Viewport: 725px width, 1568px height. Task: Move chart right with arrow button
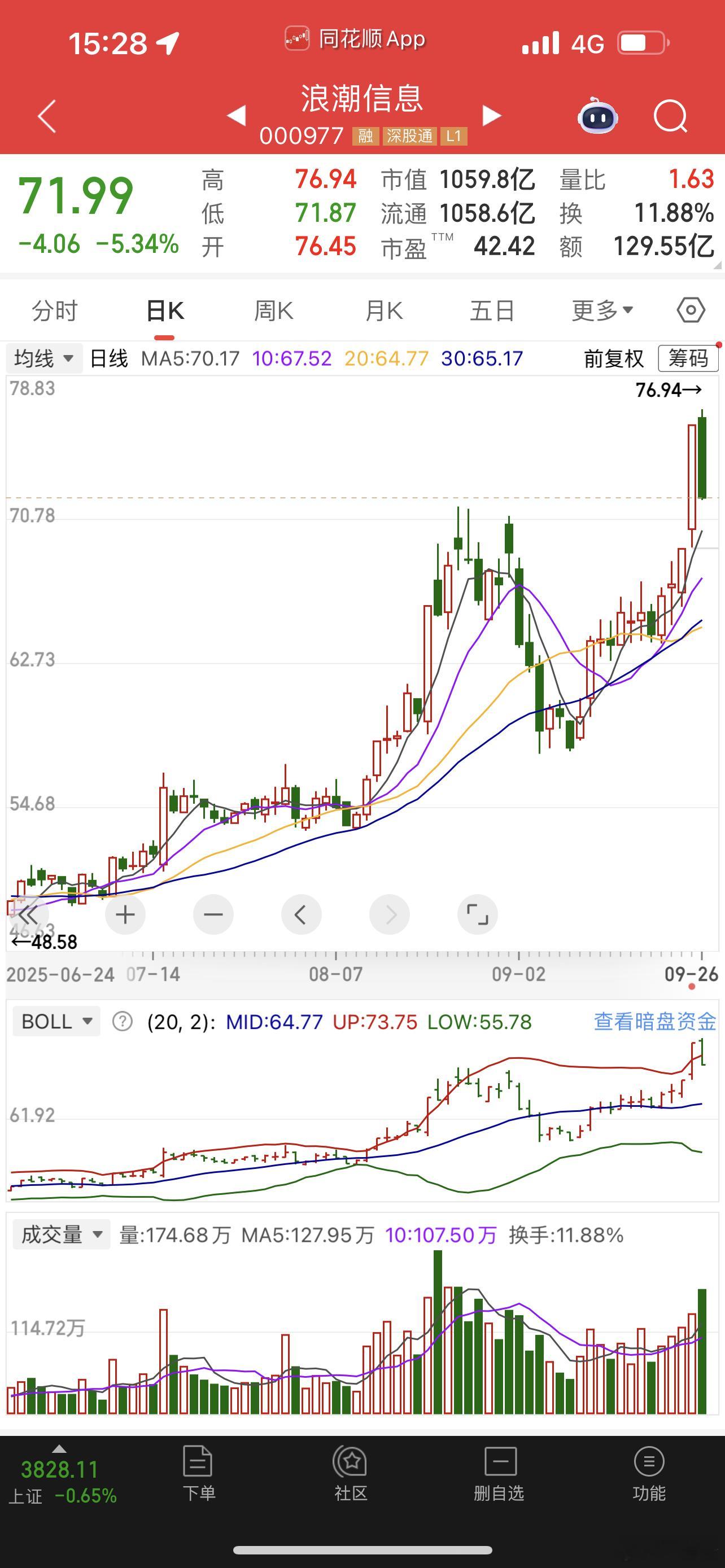coord(390,914)
